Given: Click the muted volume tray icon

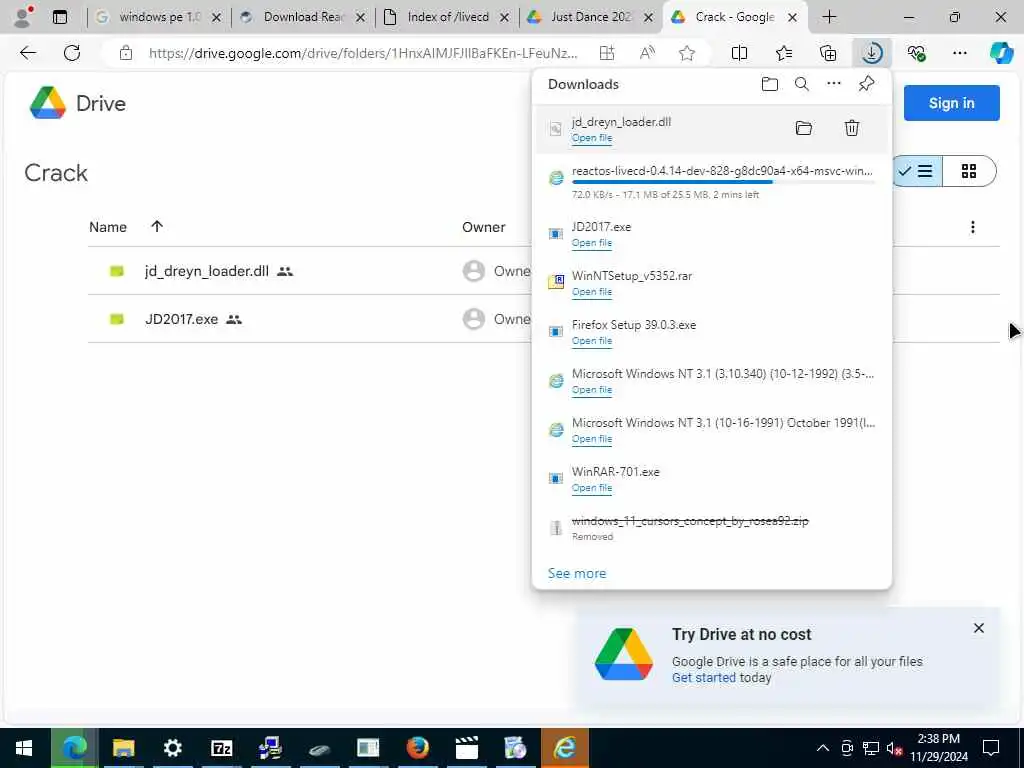Looking at the screenshot, I should pyautogui.click(x=895, y=748).
